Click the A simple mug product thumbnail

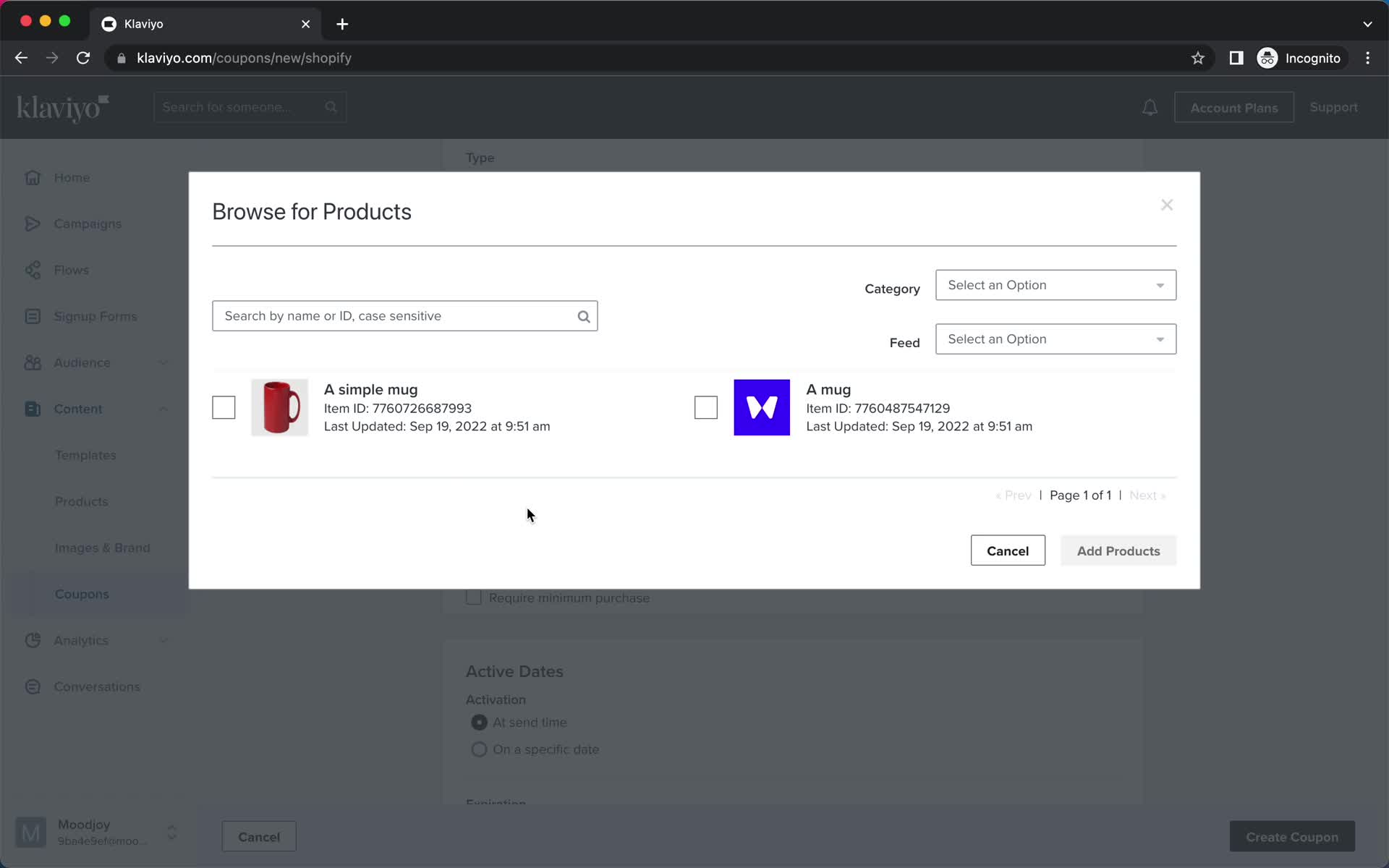279,407
